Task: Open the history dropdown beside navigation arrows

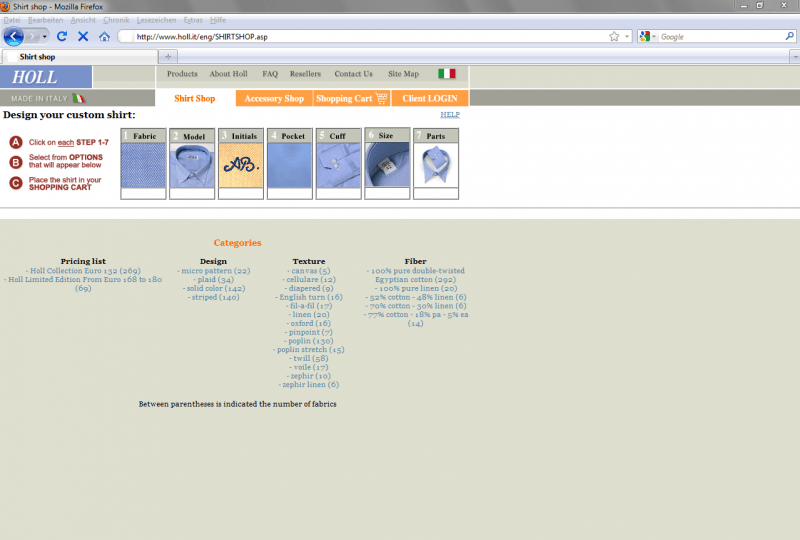Action: coord(44,36)
